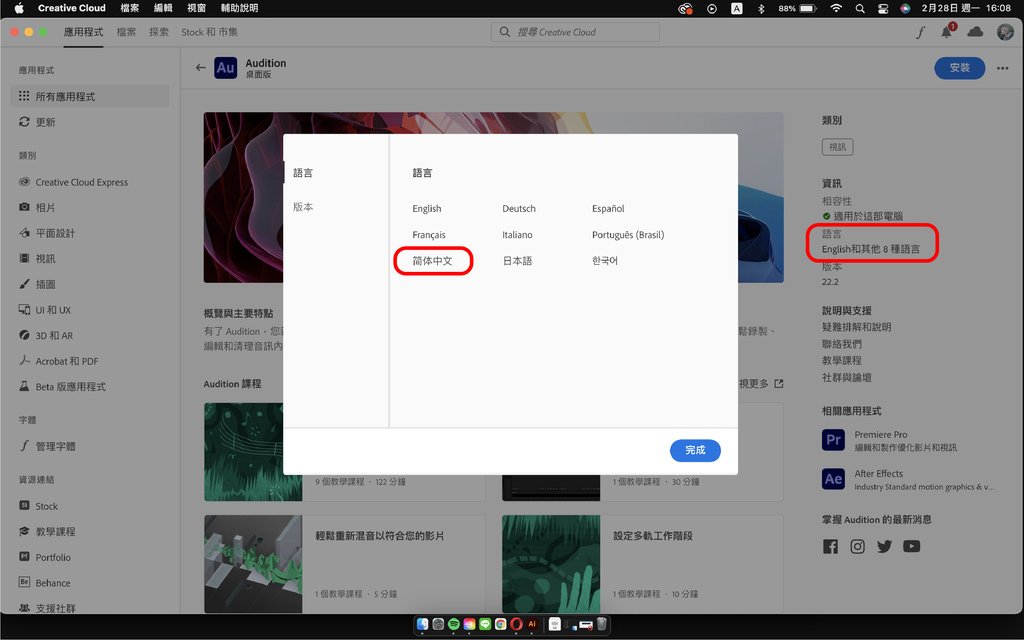
Task: Click 社群與論壇 link
Action: (x=846, y=377)
